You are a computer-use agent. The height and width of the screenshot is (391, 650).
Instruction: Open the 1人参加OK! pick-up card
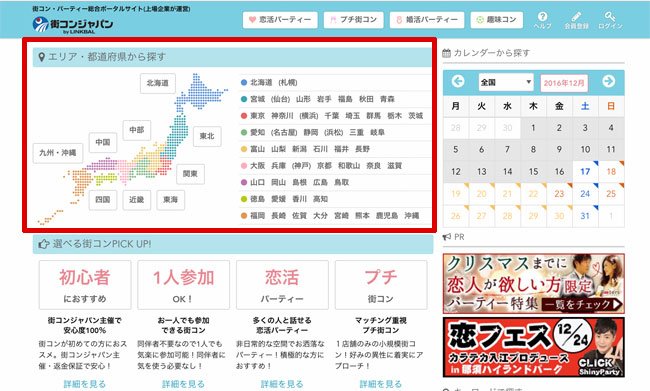tap(183, 285)
